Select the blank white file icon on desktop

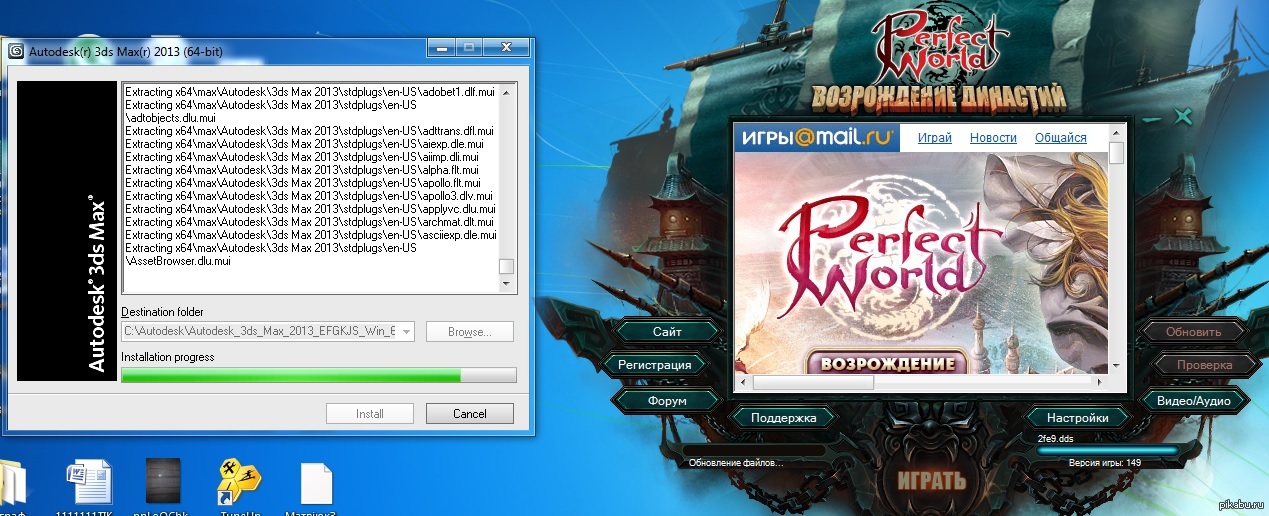coord(316,485)
